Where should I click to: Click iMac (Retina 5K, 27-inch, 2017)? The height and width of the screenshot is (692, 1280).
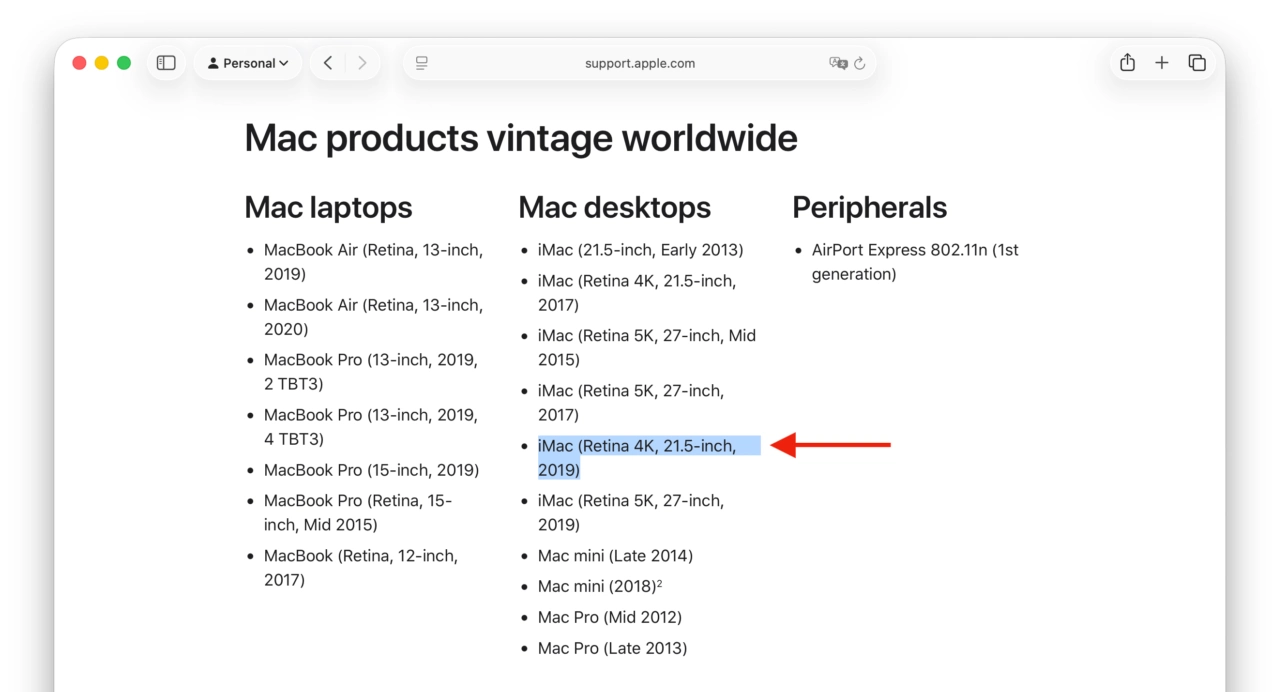click(x=631, y=403)
